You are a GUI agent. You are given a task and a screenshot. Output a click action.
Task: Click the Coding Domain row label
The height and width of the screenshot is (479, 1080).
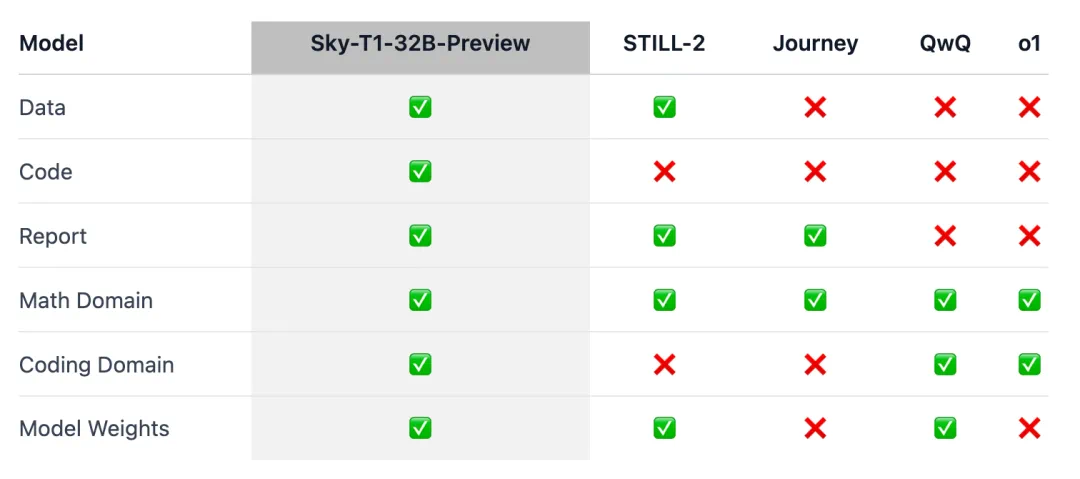96,365
